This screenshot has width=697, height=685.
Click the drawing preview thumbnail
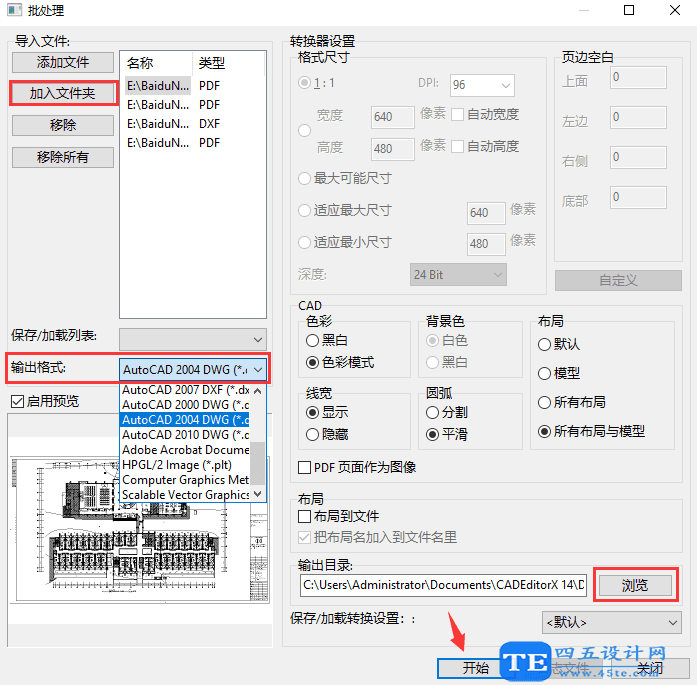pos(140,529)
